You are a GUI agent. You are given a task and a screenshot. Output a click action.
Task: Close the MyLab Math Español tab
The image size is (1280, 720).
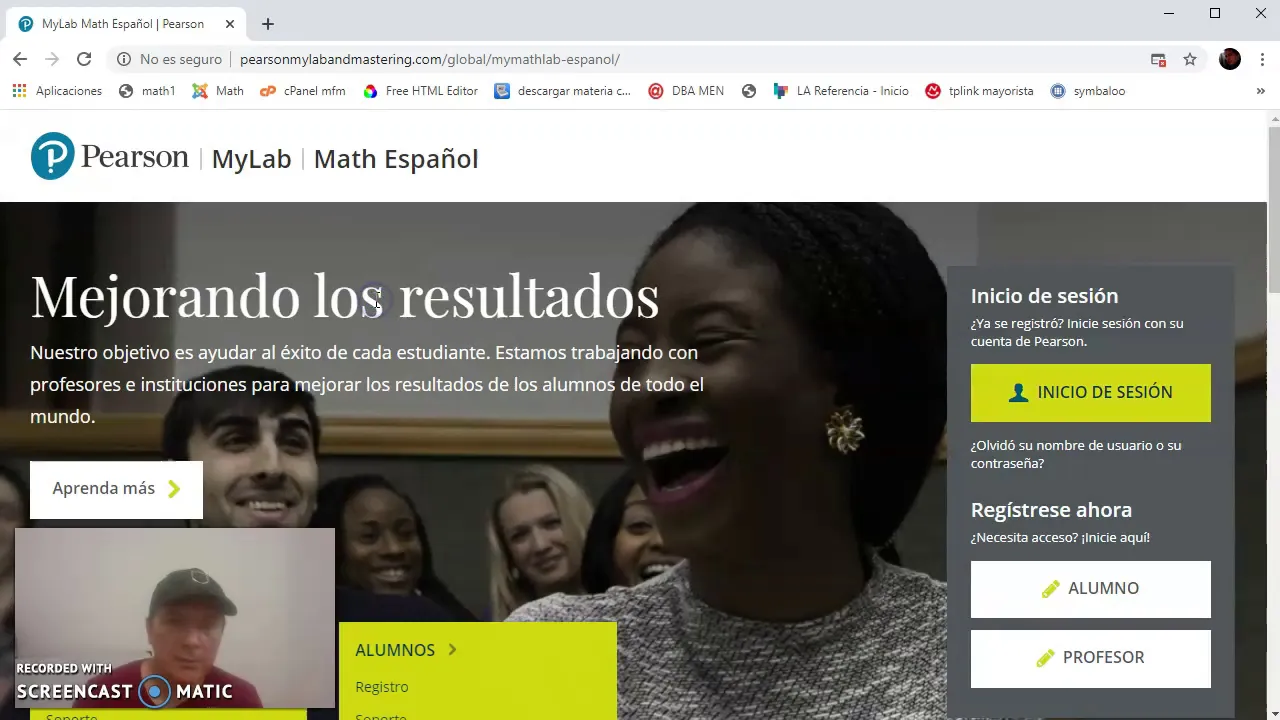click(229, 24)
